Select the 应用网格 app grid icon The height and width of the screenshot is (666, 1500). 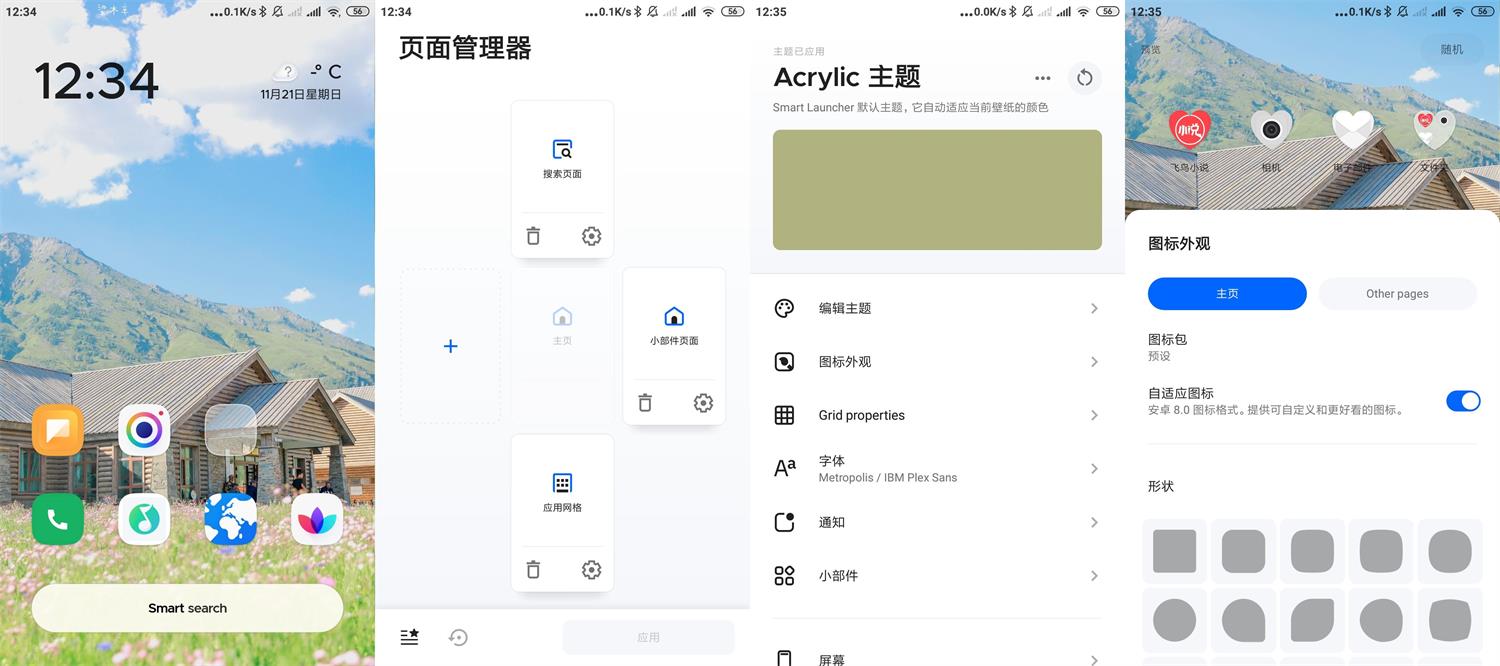(562, 484)
